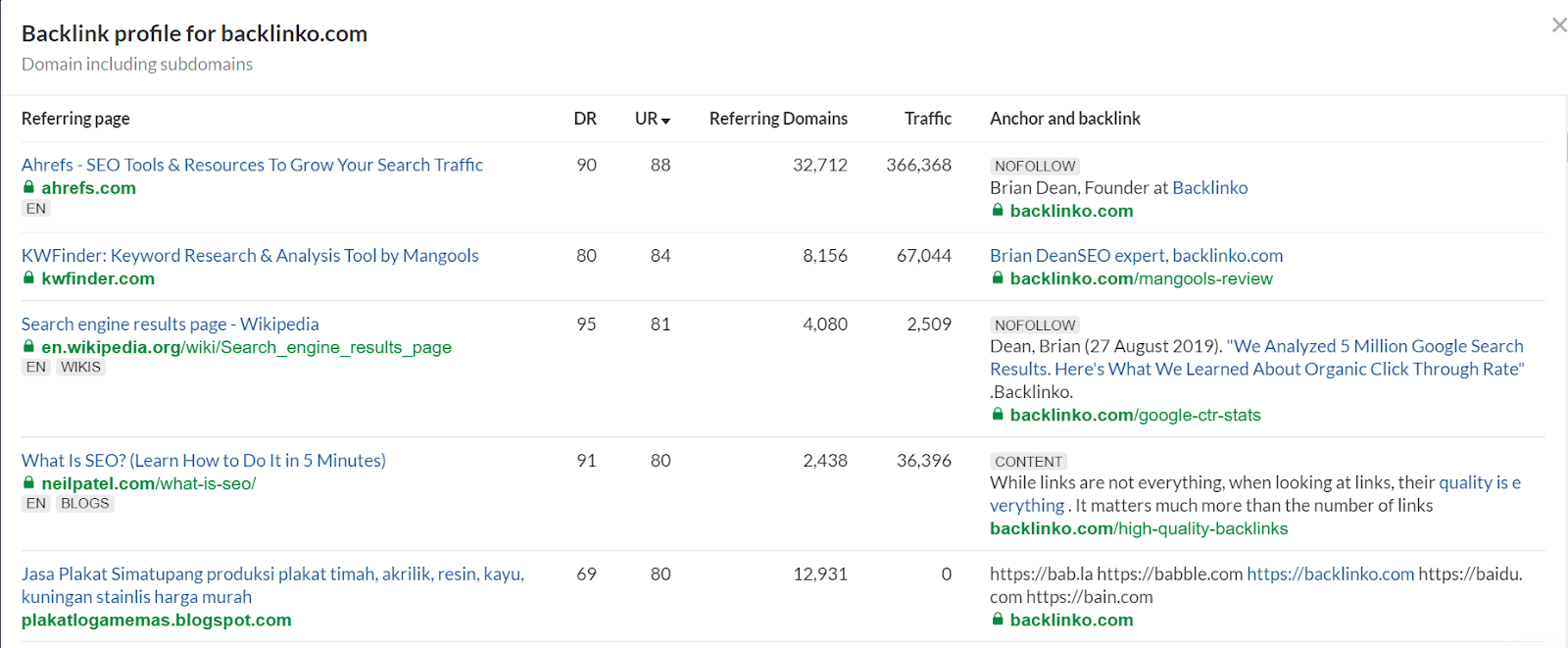Click lock icon beside ahrefs row backlinko.com
Image resolution: width=1568 pixels, height=648 pixels.
pos(998,211)
